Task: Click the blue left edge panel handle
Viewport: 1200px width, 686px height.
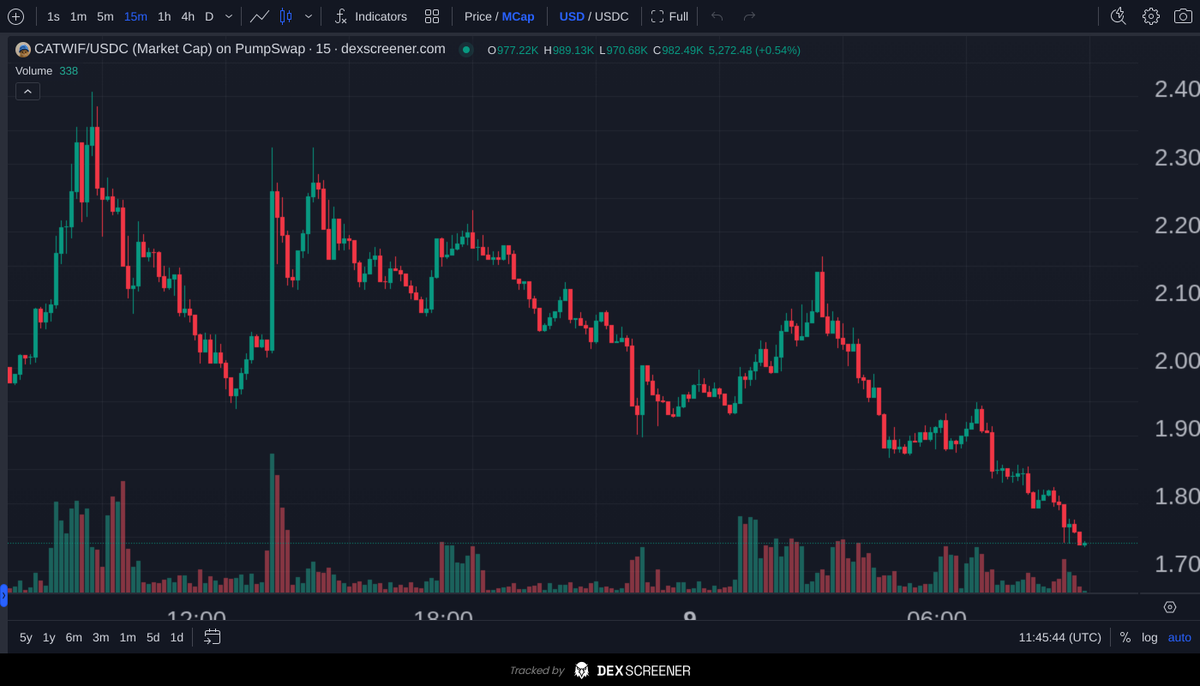Action: (x=3, y=596)
